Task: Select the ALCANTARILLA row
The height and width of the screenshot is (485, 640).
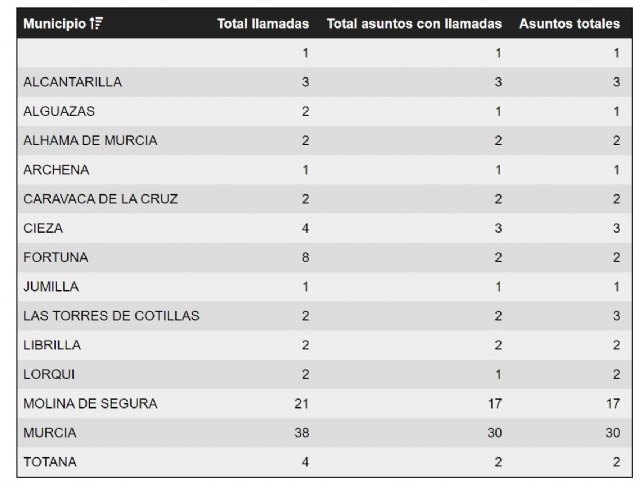Action: (72, 82)
